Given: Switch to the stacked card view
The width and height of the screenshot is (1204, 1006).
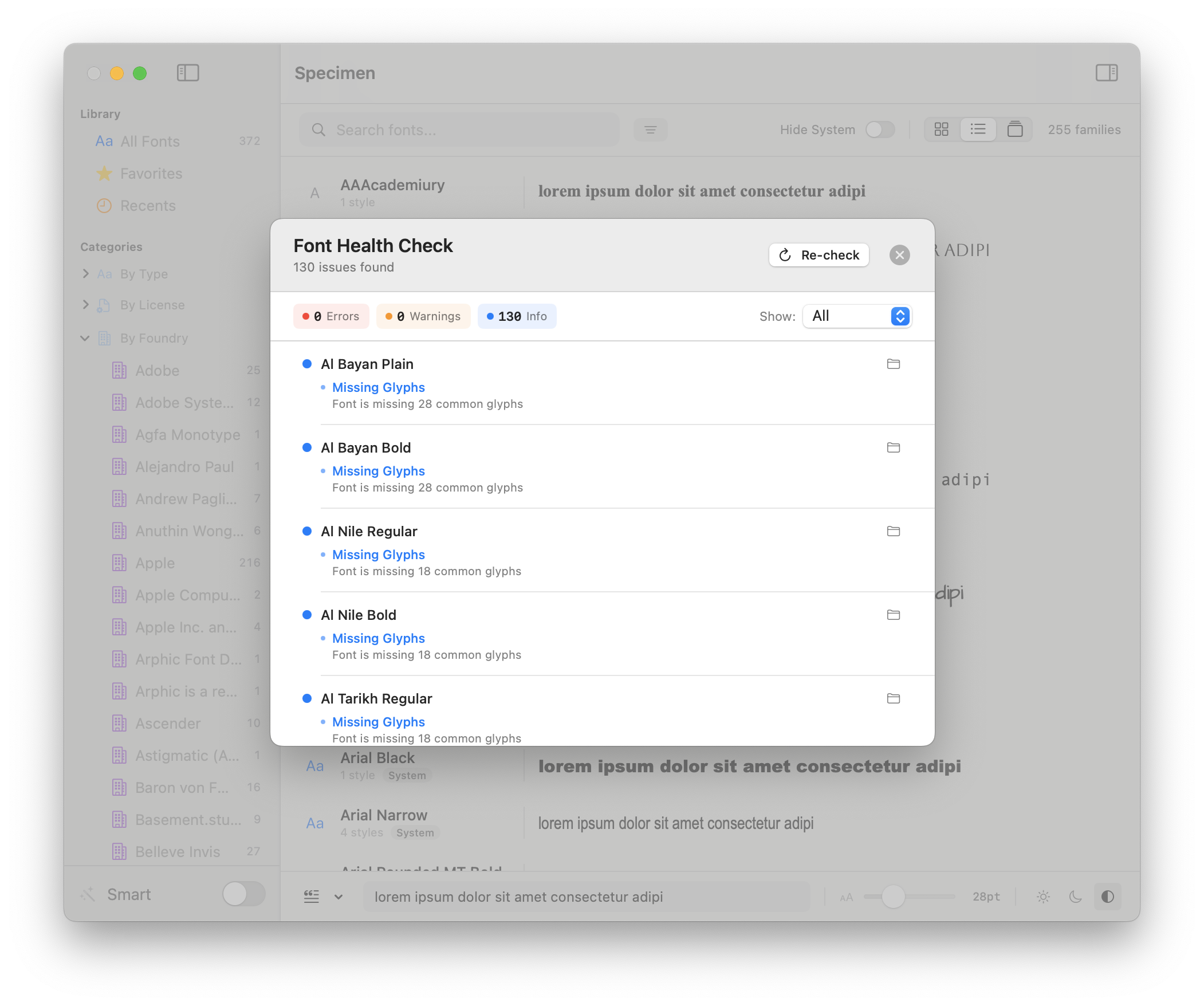Looking at the screenshot, I should click(x=1015, y=129).
